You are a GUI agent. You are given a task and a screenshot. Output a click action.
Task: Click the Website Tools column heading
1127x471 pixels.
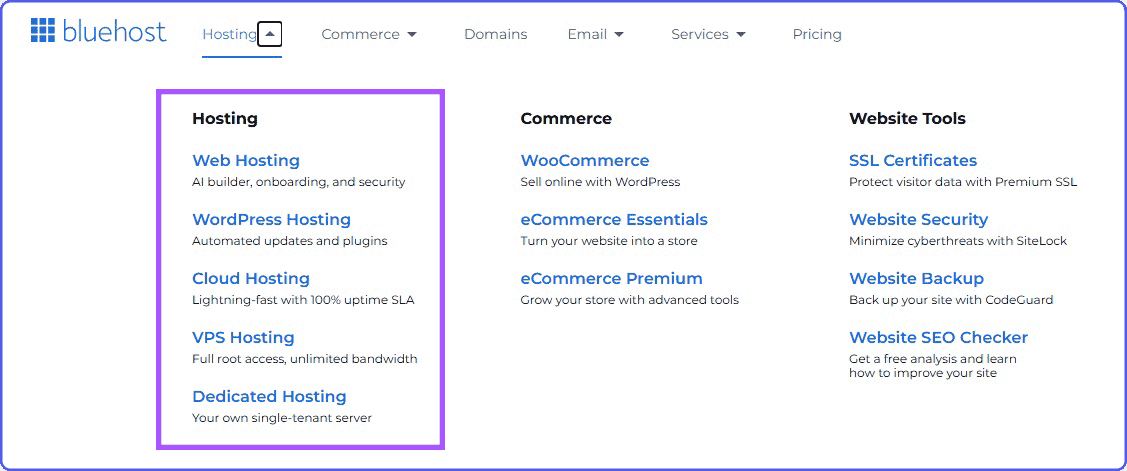907,119
